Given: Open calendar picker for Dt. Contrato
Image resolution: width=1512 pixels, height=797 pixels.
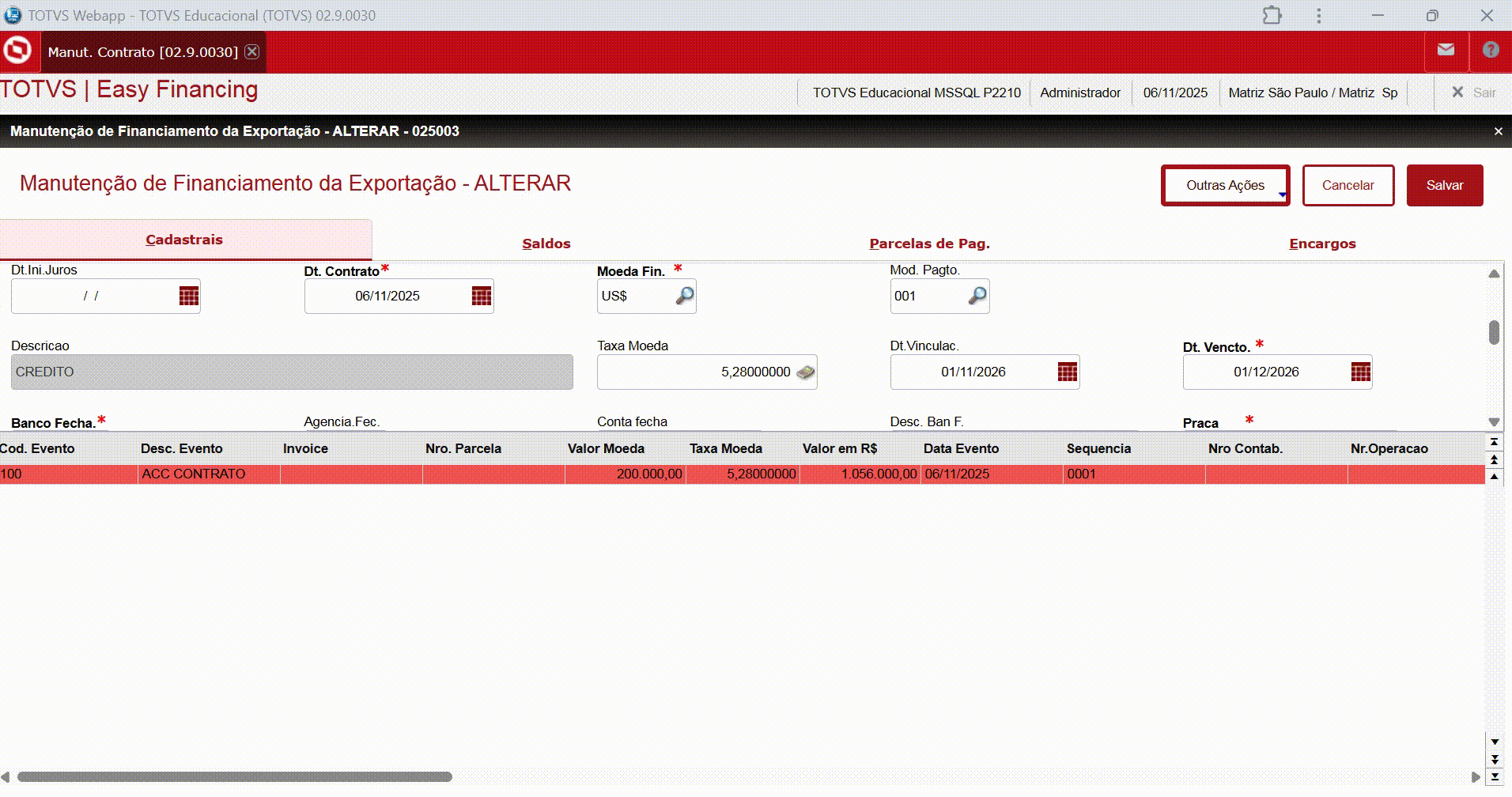Looking at the screenshot, I should pyautogui.click(x=482, y=296).
